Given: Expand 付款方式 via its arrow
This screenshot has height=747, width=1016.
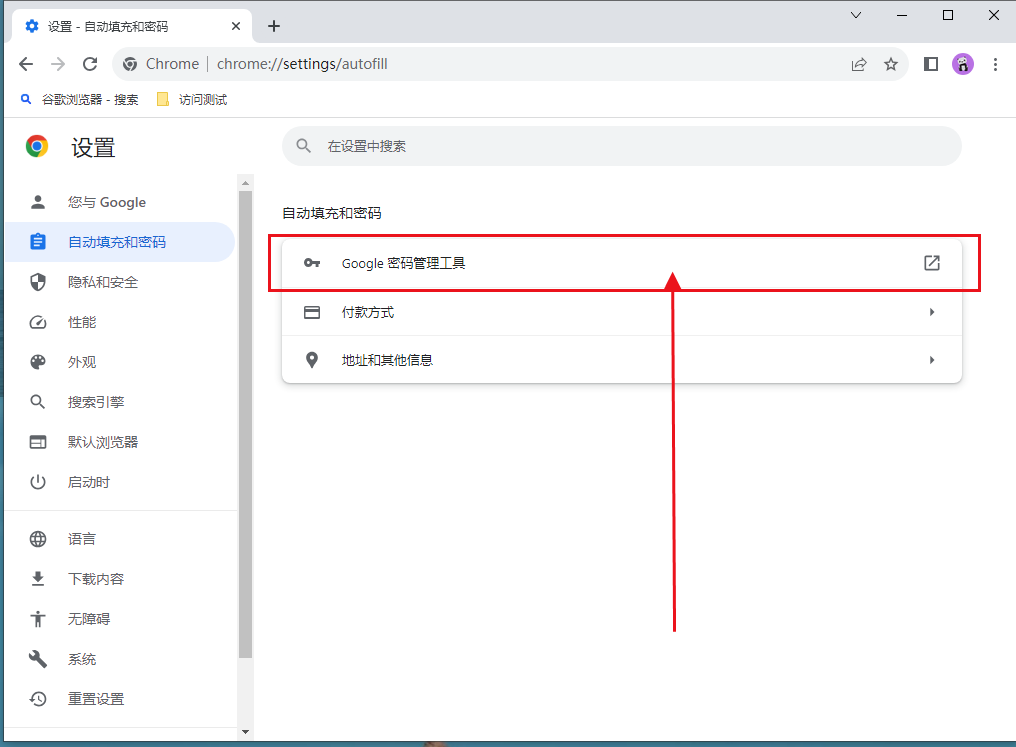Looking at the screenshot, I should coord(932,312).
